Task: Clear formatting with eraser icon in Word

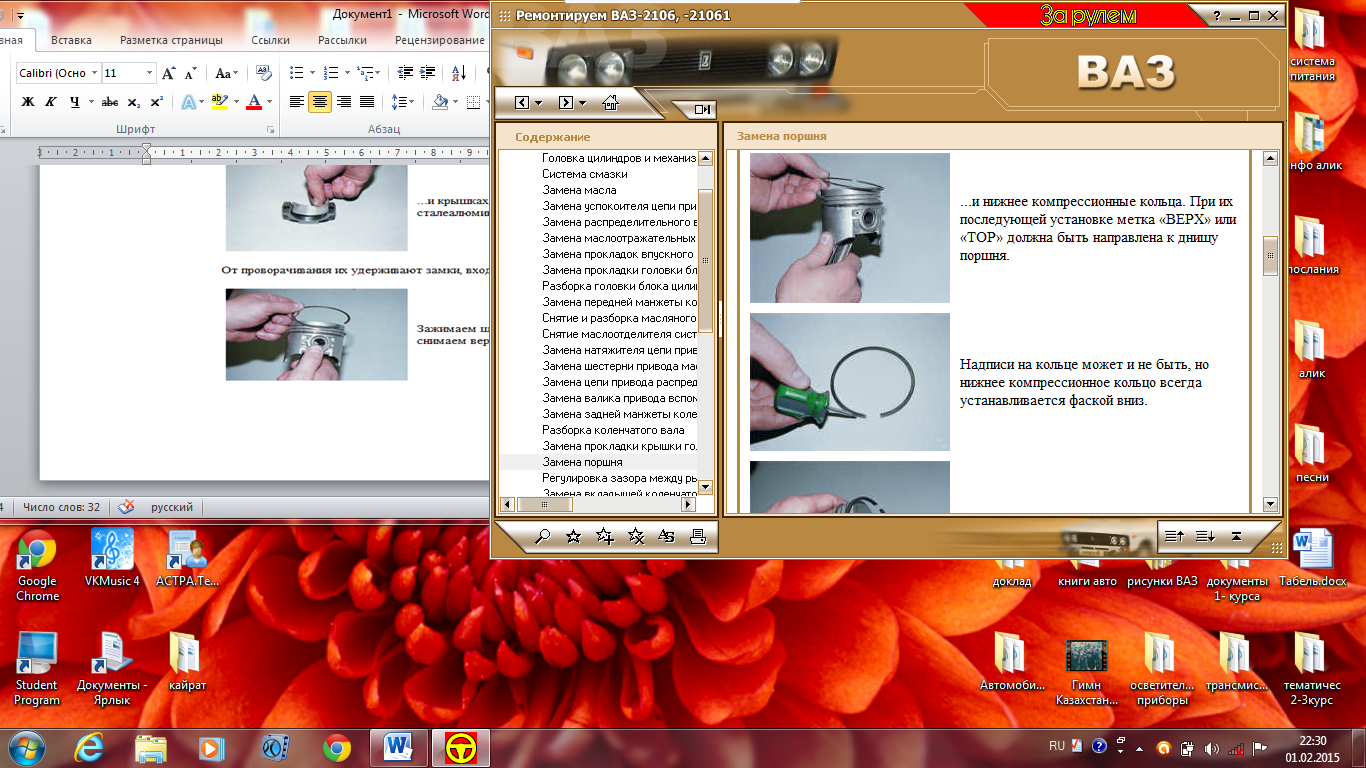Action: tap(264, 73)
